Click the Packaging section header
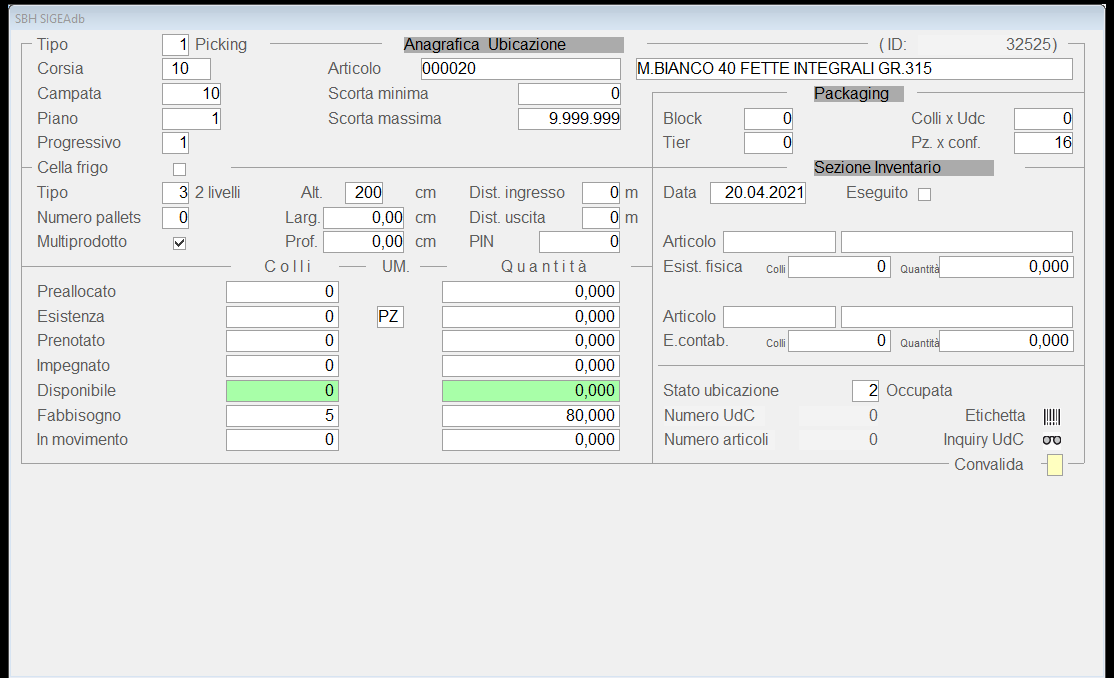The width and height of the screenshot is (1114, 678). pos(858,94)
